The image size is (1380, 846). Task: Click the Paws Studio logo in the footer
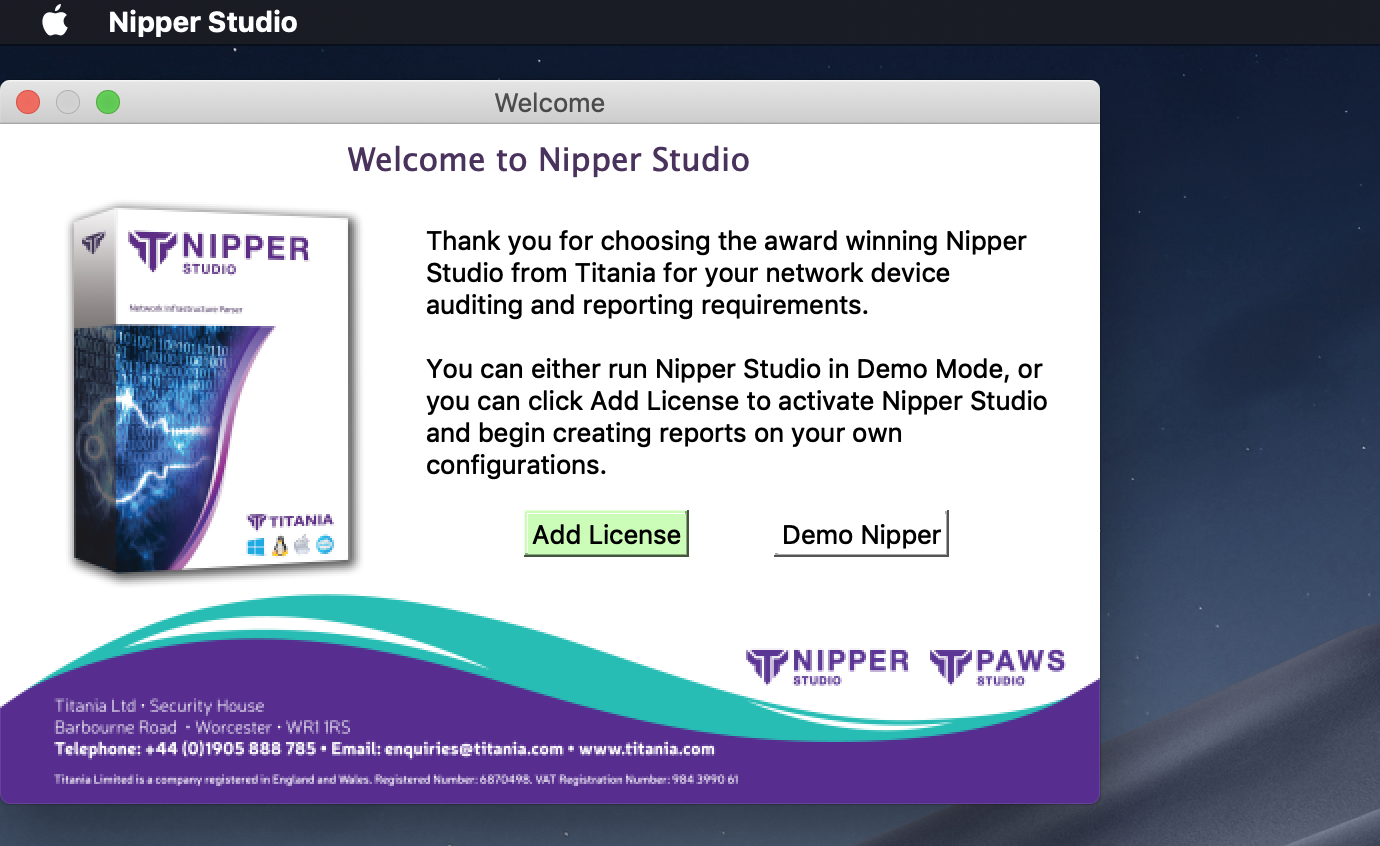(x=997, y=663)
